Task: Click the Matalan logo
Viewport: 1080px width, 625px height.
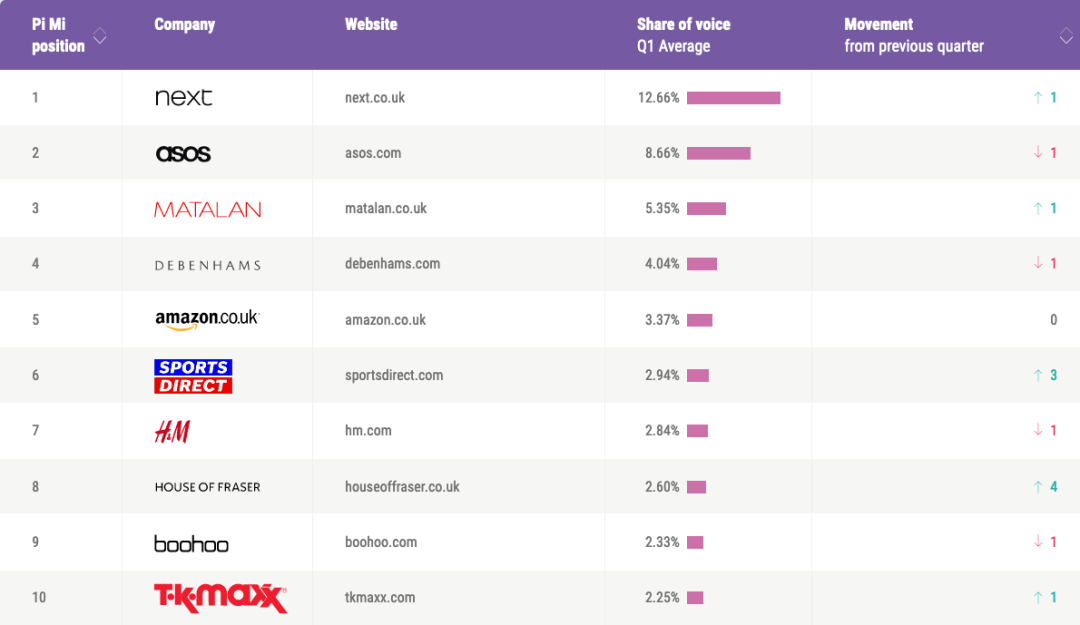Action: (207, 209)
